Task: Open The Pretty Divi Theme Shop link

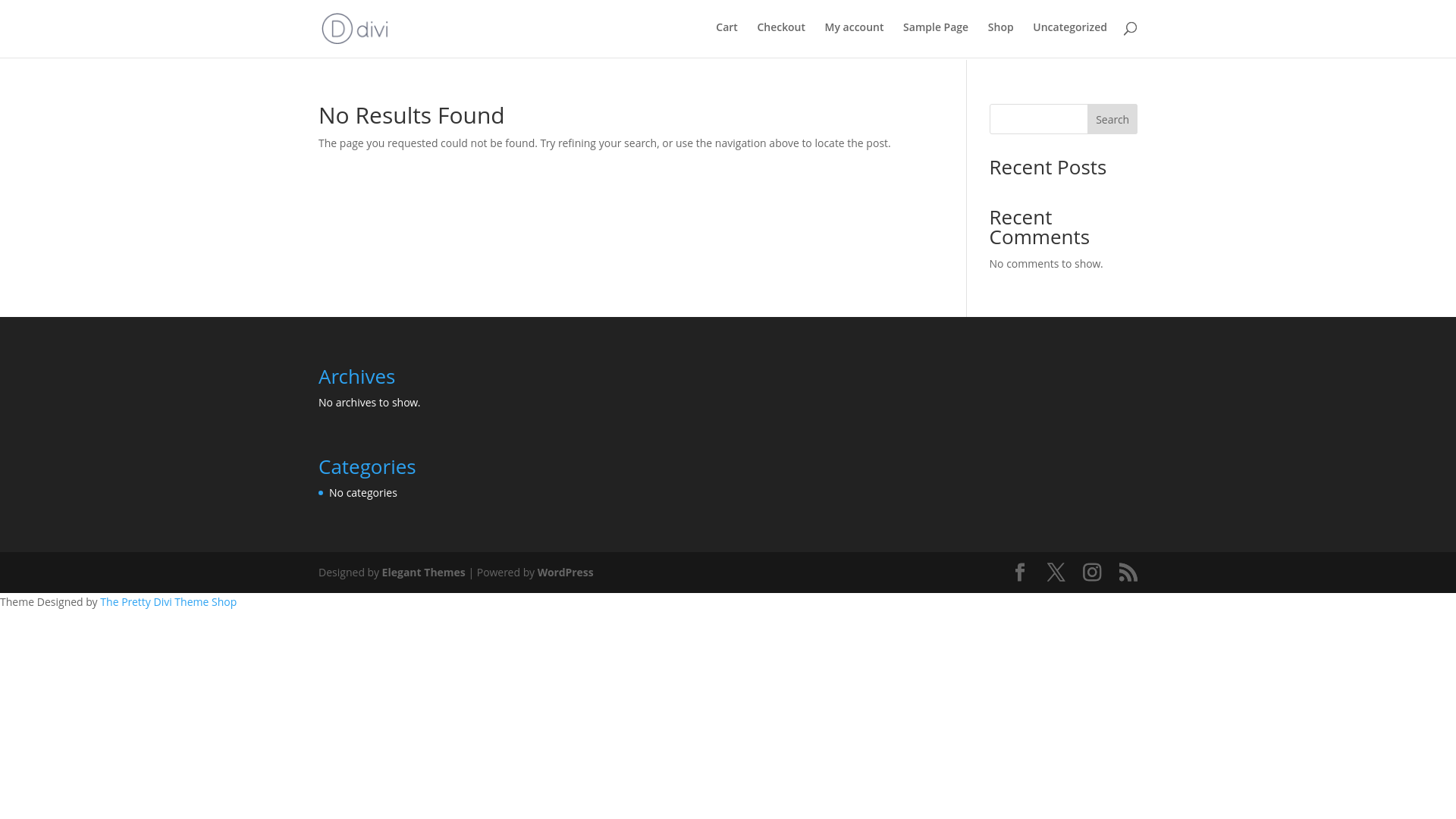Action: pos(168,602)
